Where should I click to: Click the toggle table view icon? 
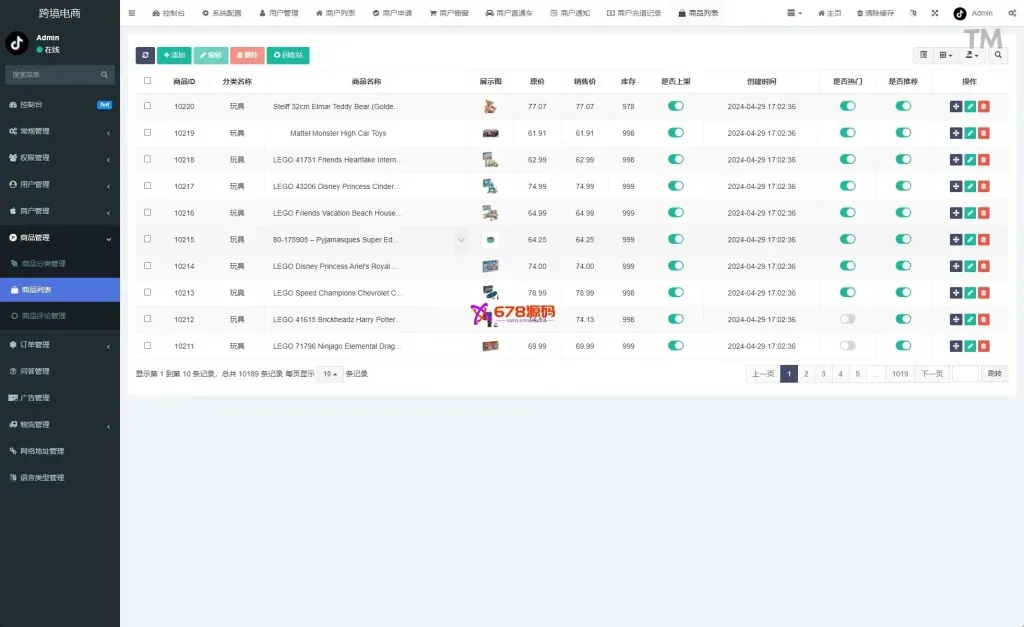(923, 56)
